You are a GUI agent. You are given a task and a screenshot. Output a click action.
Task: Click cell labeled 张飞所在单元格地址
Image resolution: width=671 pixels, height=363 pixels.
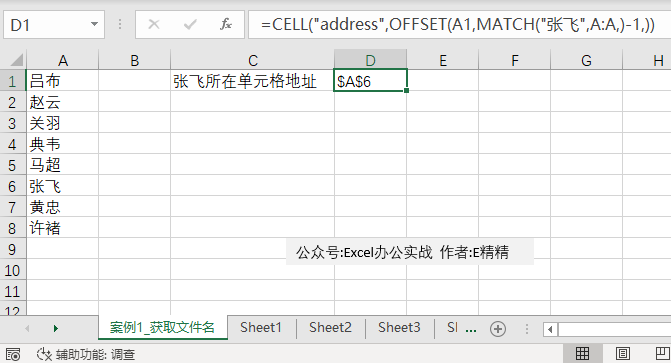pyautogui.click(x=252, y=81)
